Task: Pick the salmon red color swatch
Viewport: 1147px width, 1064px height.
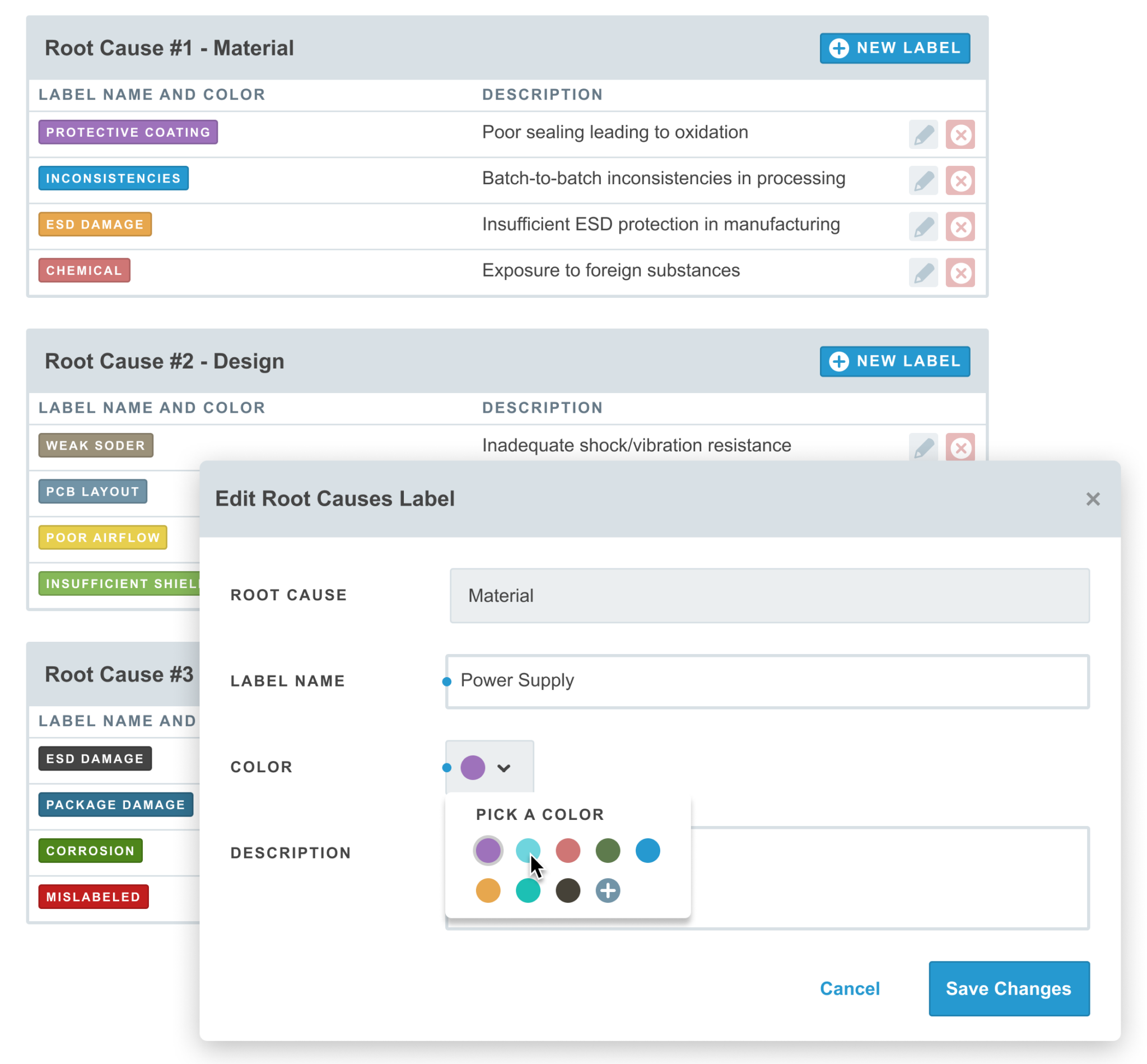Action: pyautogui.click(x=568, y=851)
